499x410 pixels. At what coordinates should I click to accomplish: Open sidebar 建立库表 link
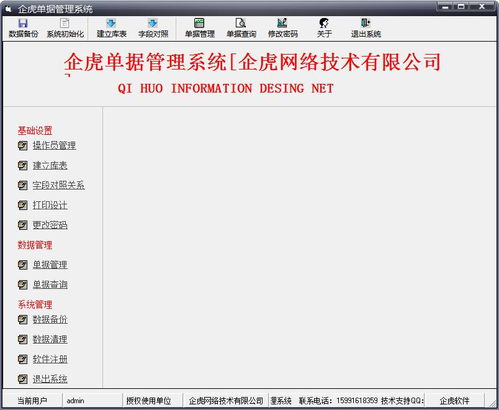(50, 165)
